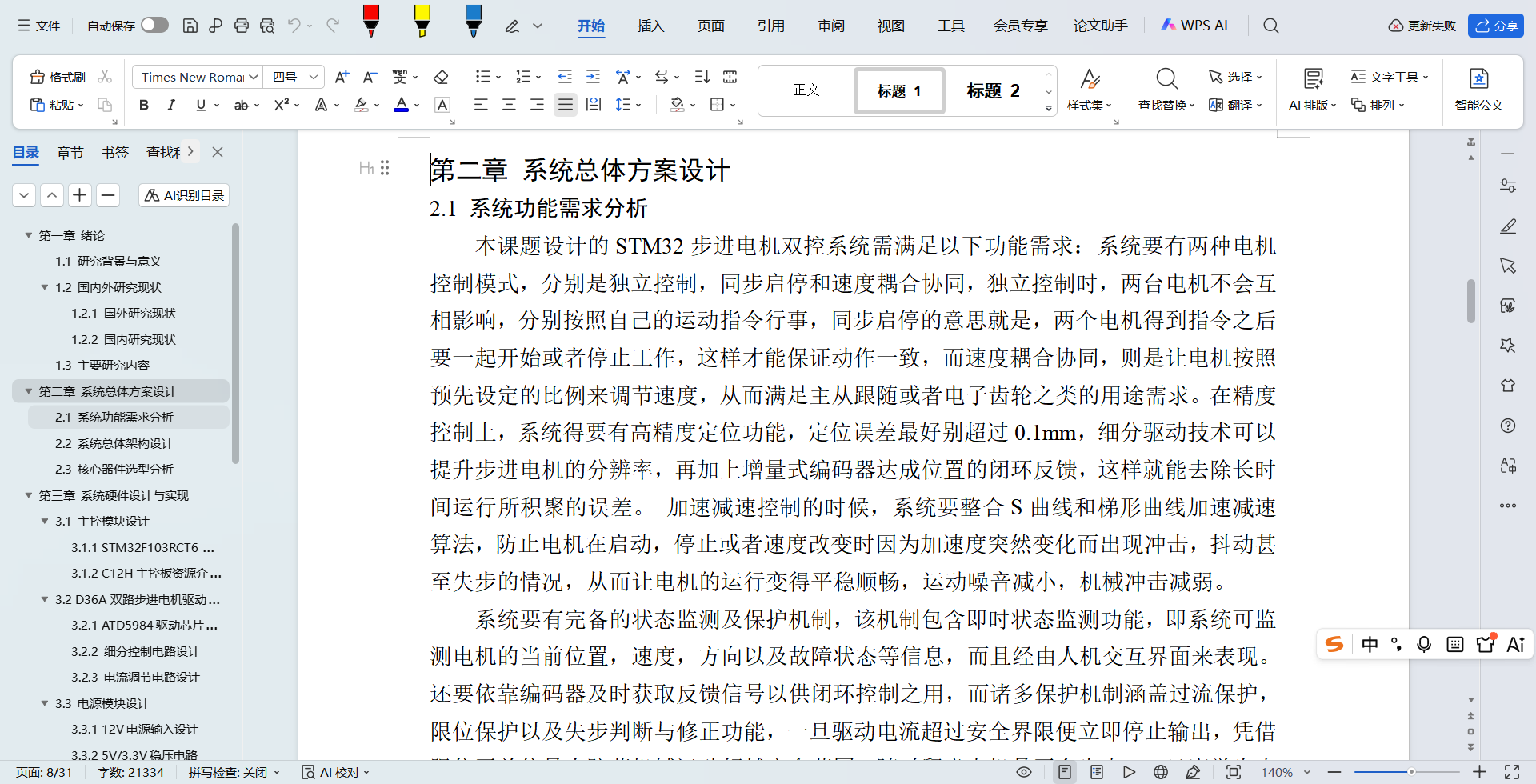
Task: Click the increase font size icon
Action: pyautogui.click(x=342, y=77)
